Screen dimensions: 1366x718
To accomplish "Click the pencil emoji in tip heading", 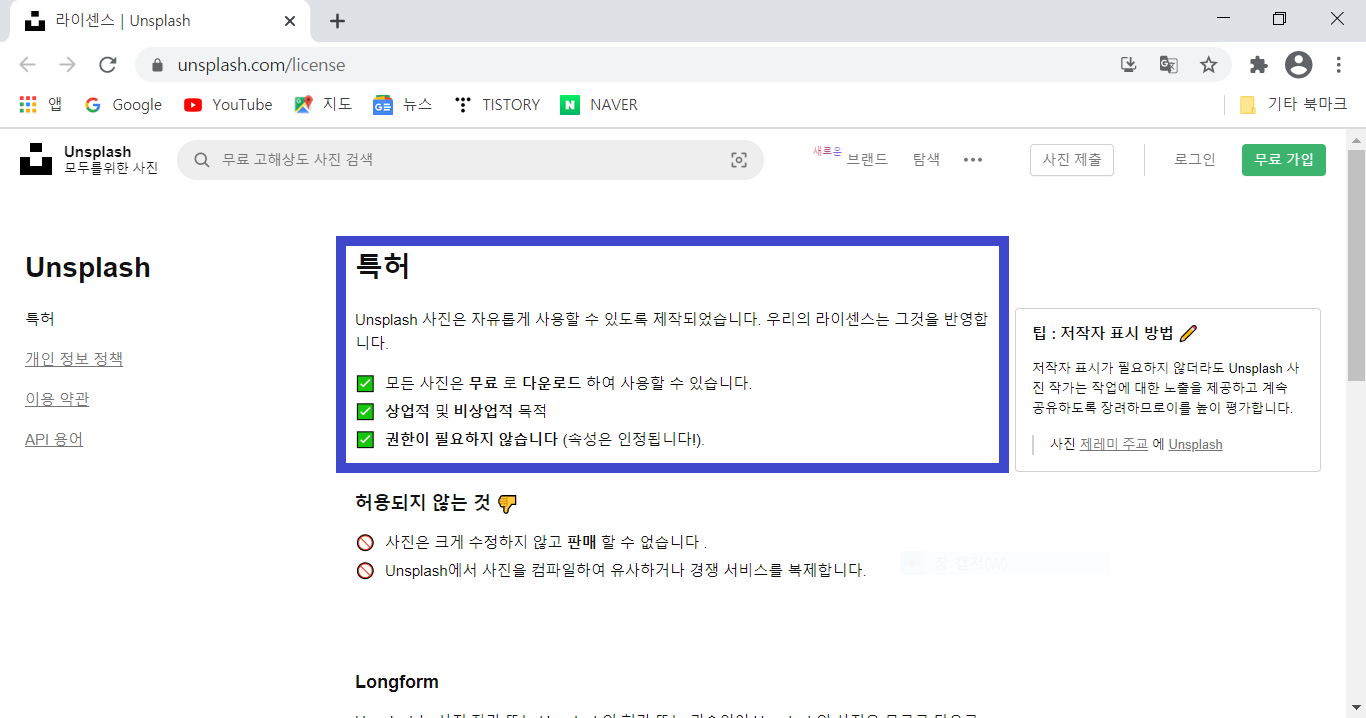I will pyautogui.click(x=1188, y=333).
